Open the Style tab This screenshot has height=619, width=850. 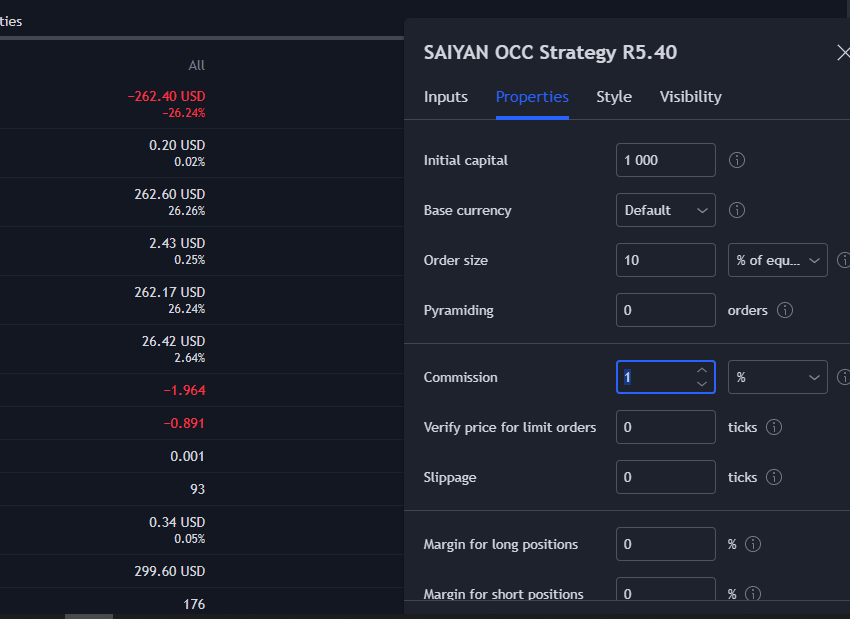614,97
